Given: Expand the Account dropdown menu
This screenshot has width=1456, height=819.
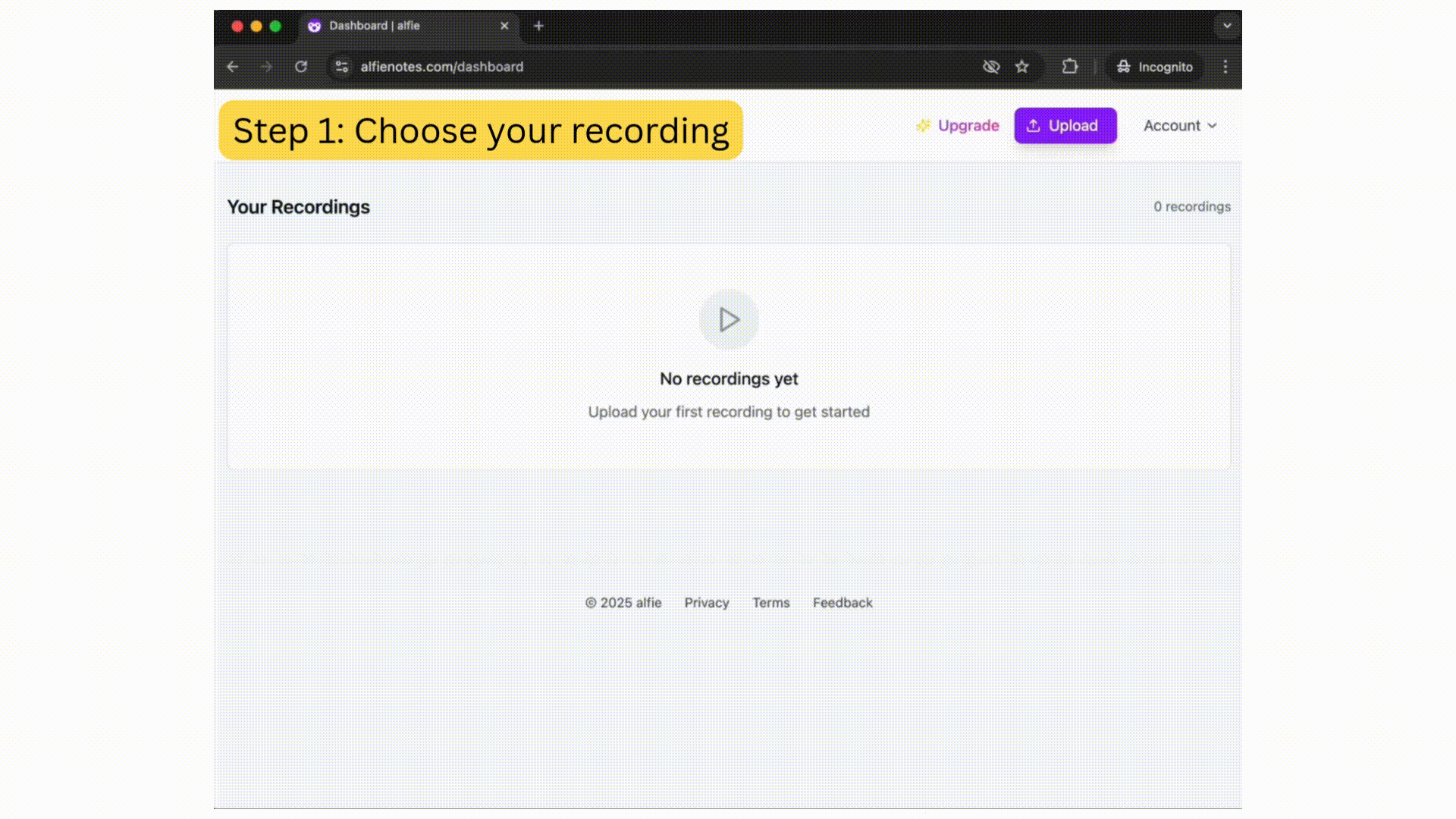Looking at the screenshot, I should [1179, 126].
